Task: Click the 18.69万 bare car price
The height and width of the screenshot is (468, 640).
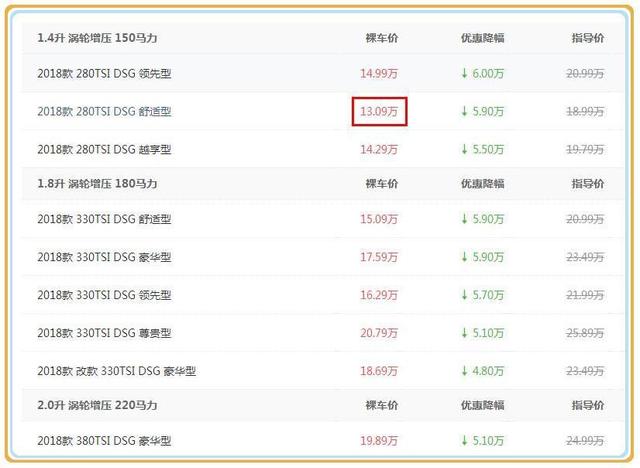Action: tap(379, 371)
